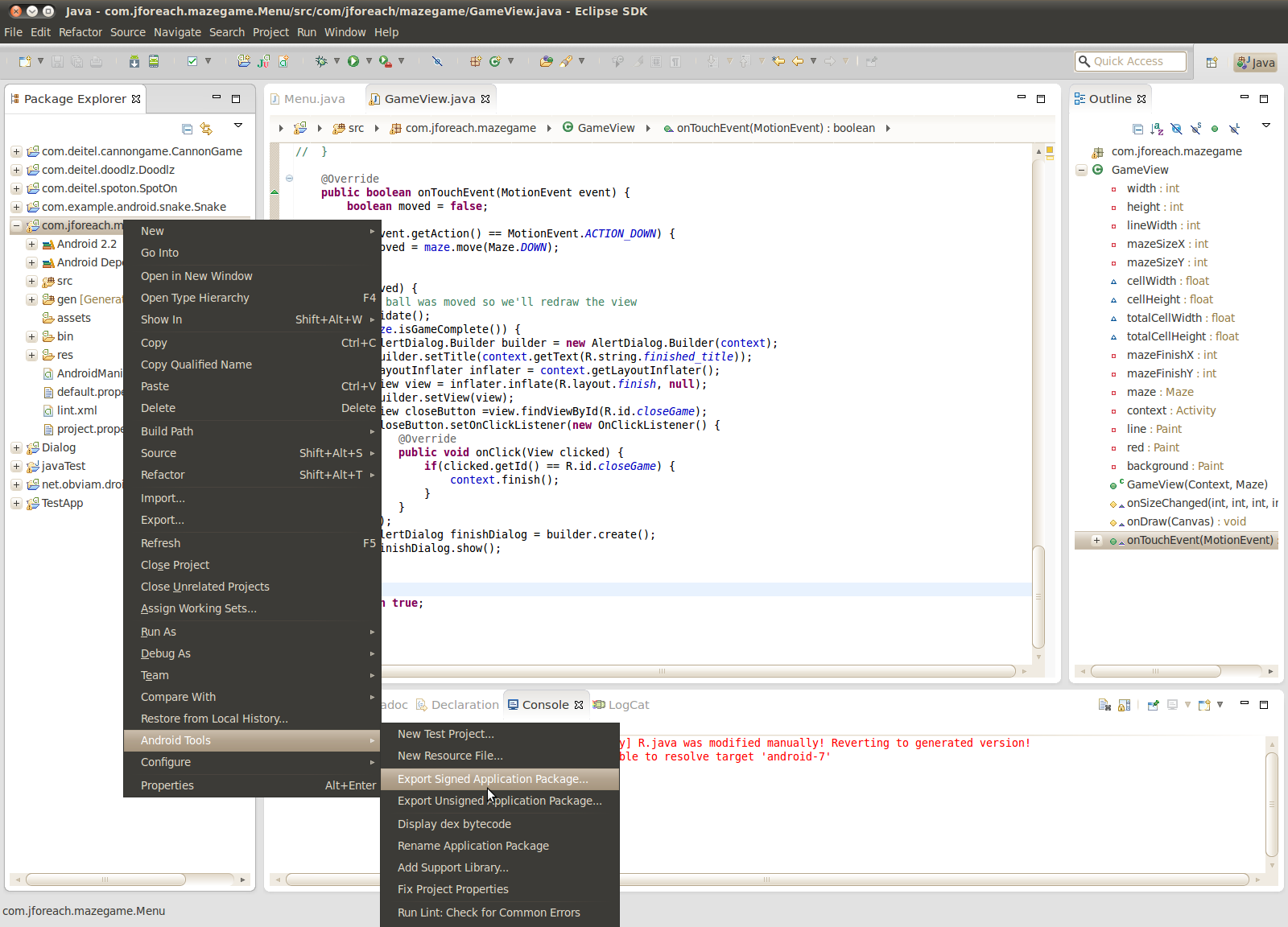Expand the src folder node
Image resolution: width=1288 pixels, height=927 pixels.
[31, 281]
